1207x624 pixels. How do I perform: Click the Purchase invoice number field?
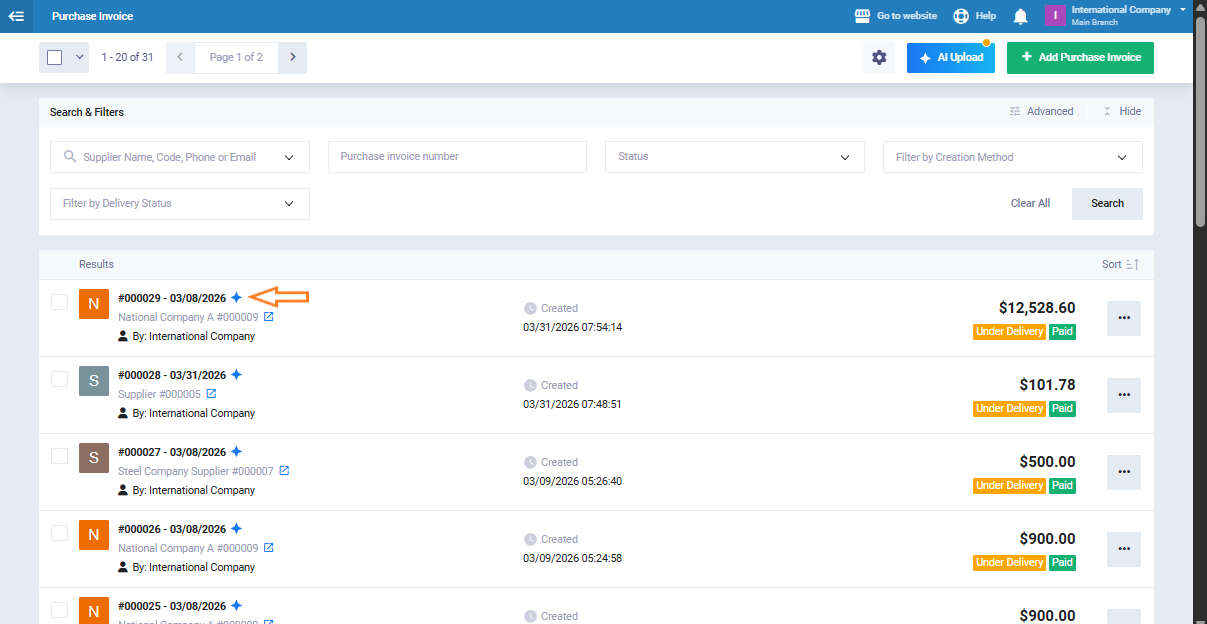click(x=457, y=157)
